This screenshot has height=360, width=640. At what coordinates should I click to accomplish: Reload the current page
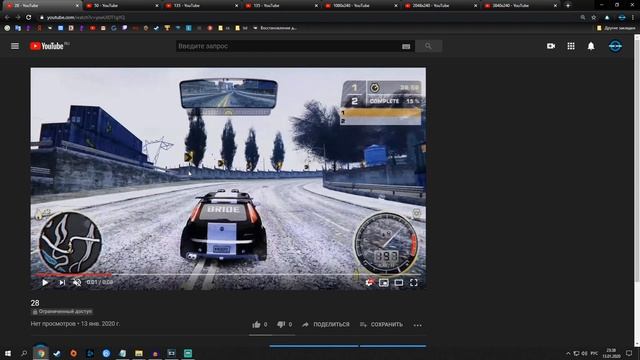[28, 17]
